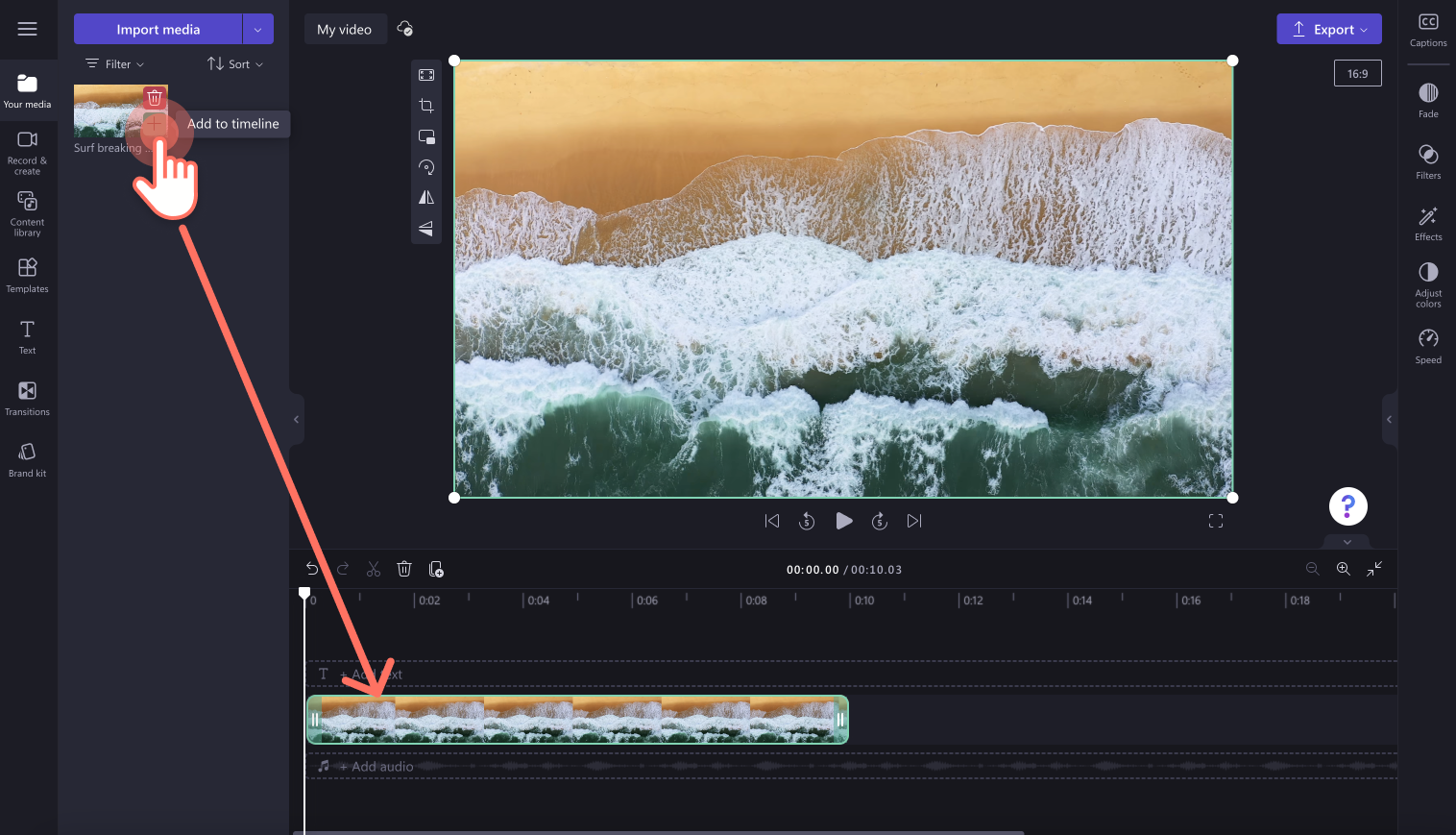Screen dimensions: 1456x835
Task: Zoom in the timeline
Action: [x=1344, y=569]
